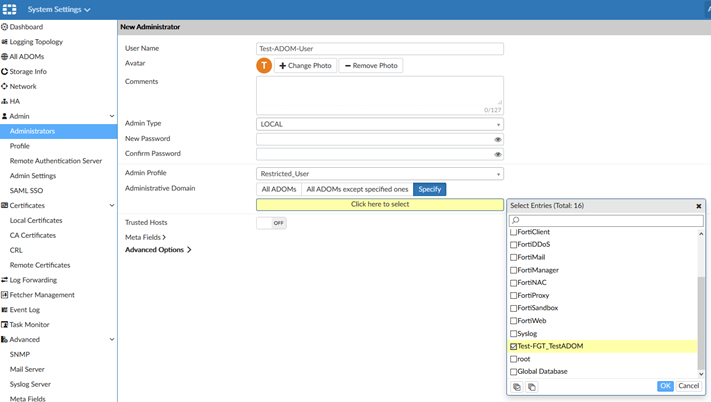Click the Task Monitor sidebar icon
Viewport: 711px width, 402px height.
pyautogui.click(x=5, y=325)
